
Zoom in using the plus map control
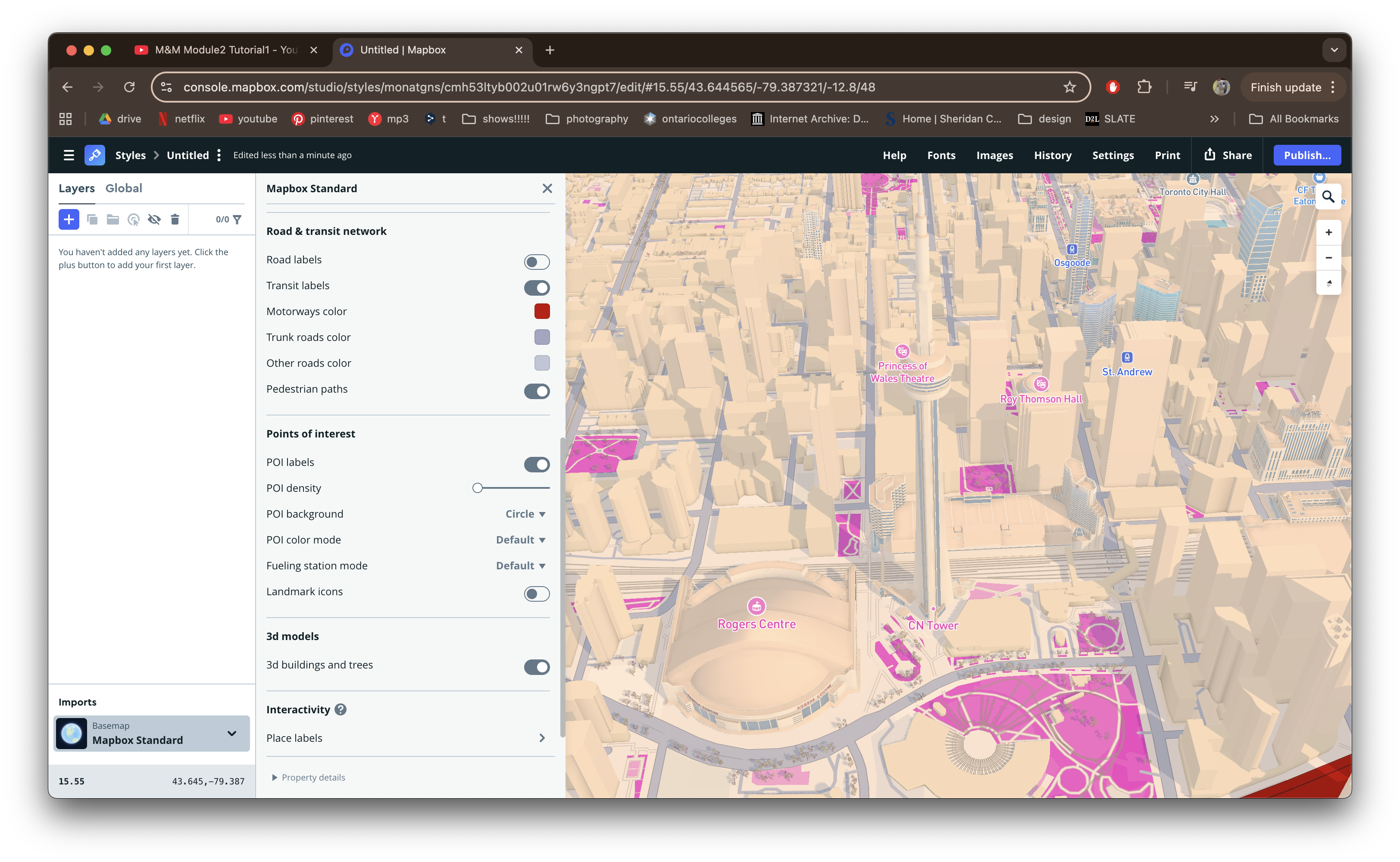point(1329,232)
